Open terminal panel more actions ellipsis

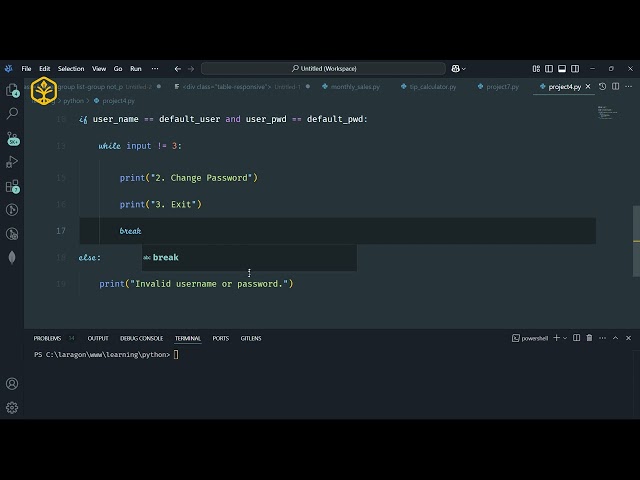tap(602, 338)
